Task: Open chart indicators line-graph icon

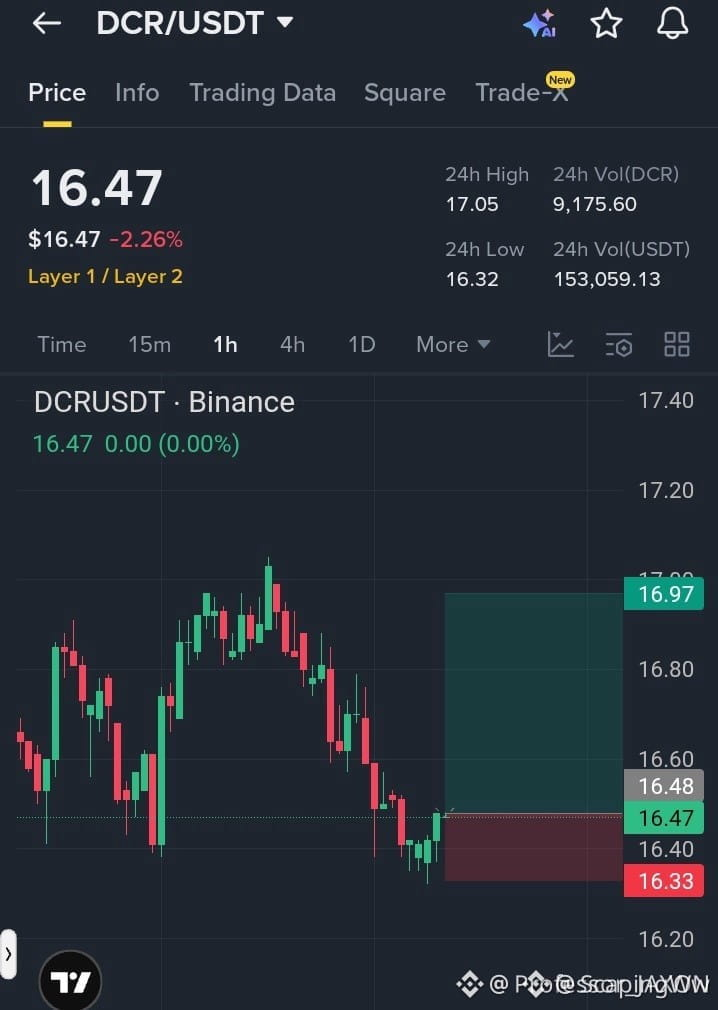Action: click(x=560, y=345)
